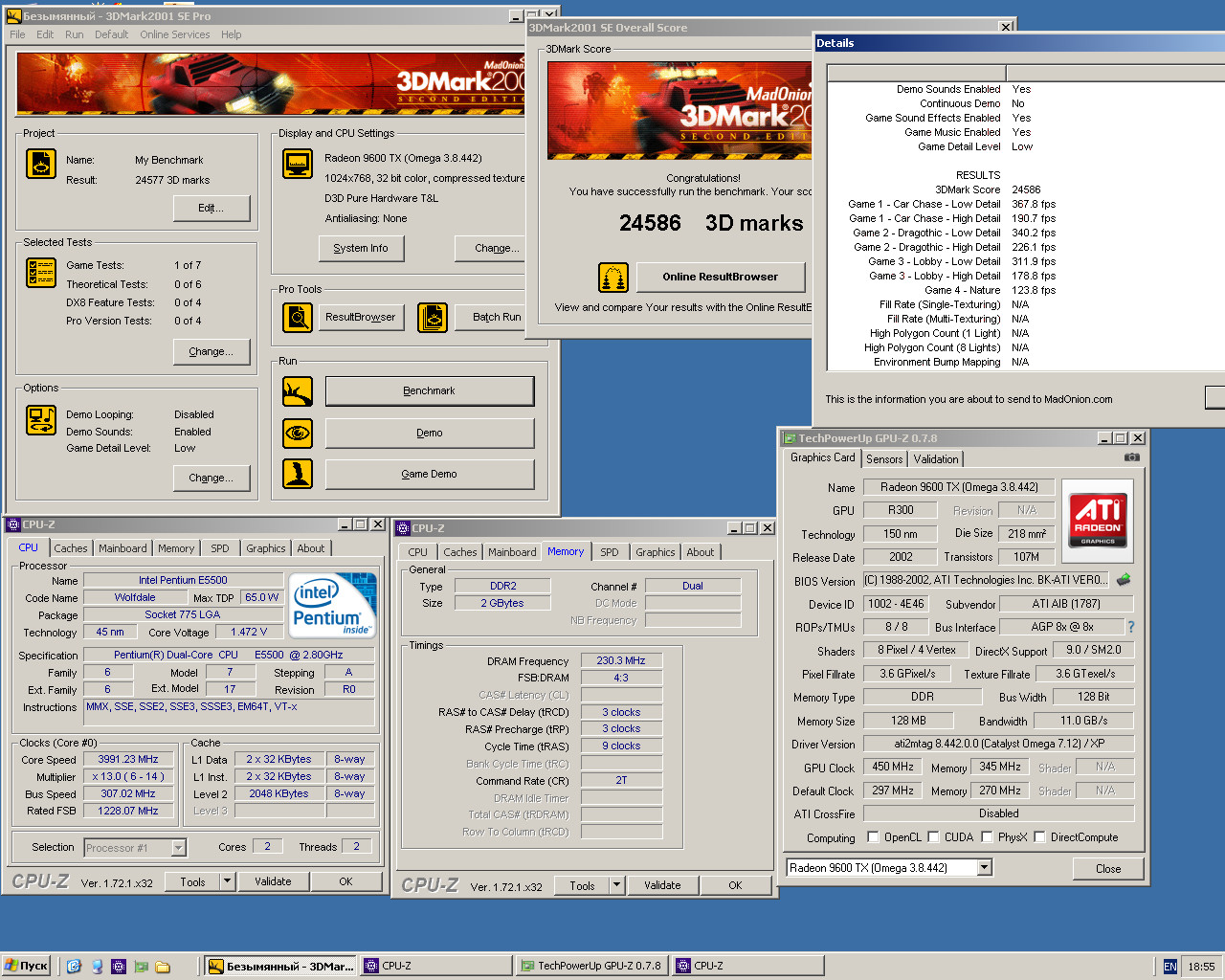Click Change... under Selected Tests
Image resolution: width=1225 pixels, height=980 pixels.
tap(212, 351)
